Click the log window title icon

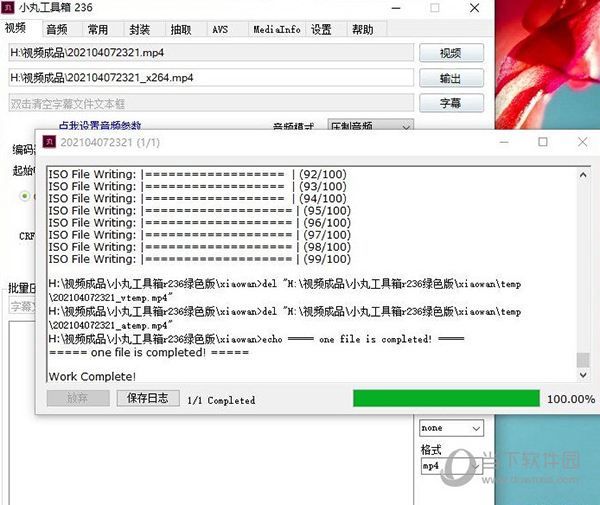coord(49,142)
